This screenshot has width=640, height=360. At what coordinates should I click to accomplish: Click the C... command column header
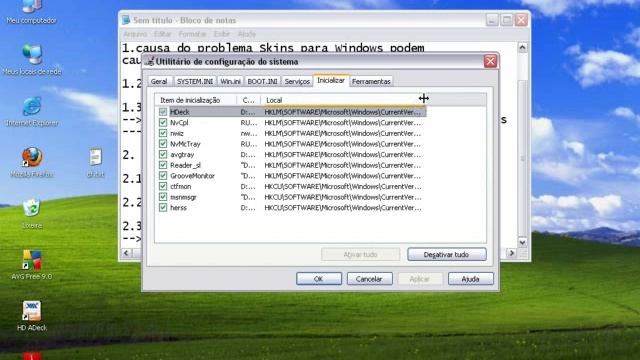249,100
